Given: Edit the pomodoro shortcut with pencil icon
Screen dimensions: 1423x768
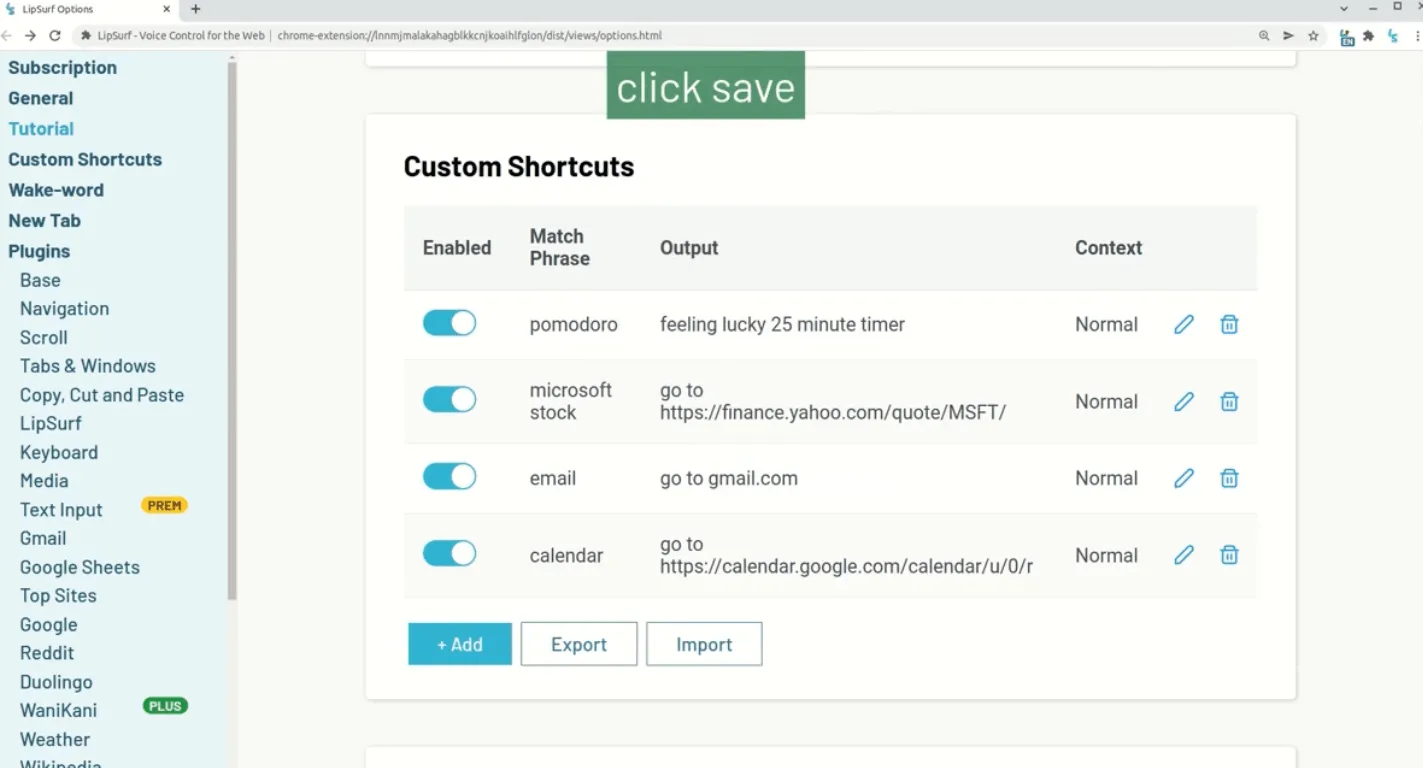Looking at the screenshot, I should pos(1184,324).
